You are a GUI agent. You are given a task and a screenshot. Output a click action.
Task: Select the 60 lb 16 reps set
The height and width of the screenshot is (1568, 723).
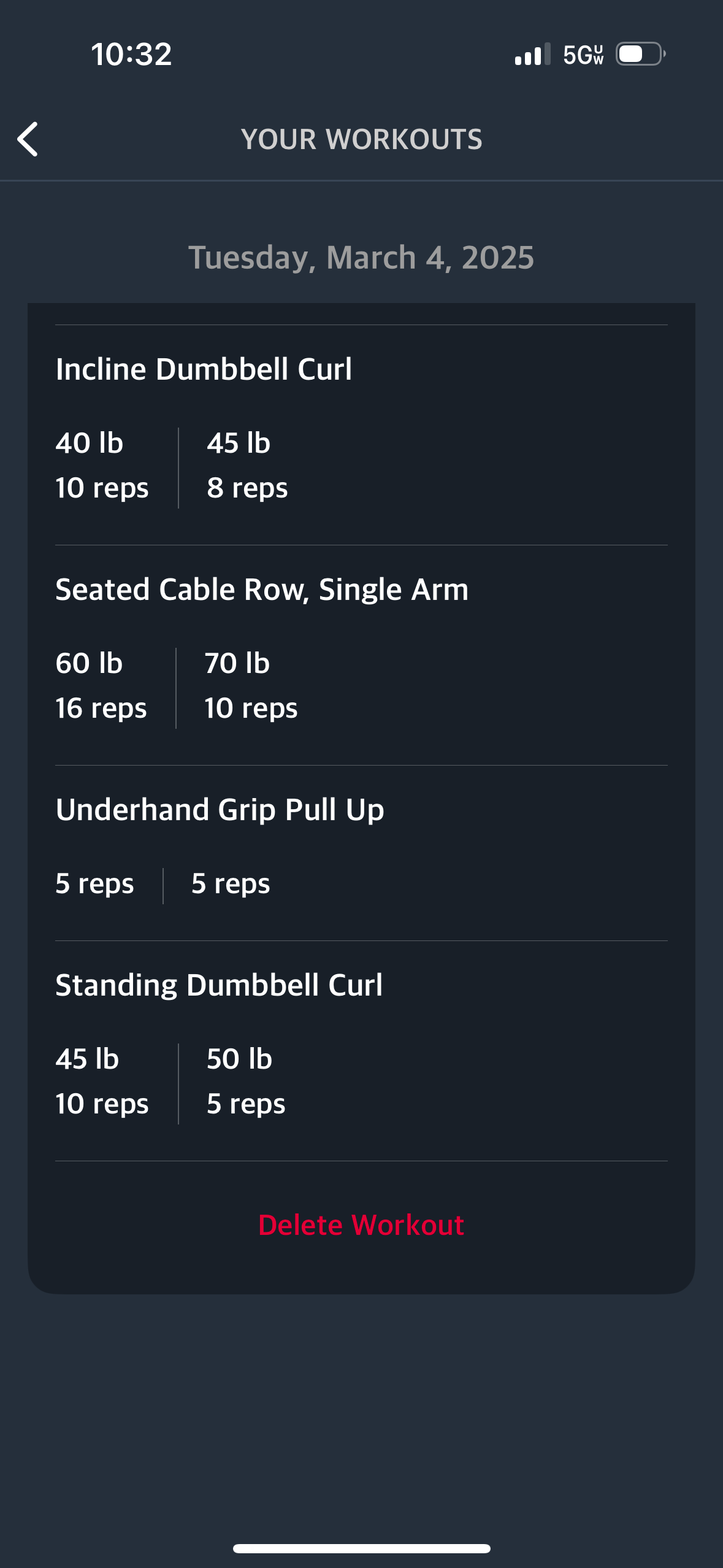(x=101, y=686)
